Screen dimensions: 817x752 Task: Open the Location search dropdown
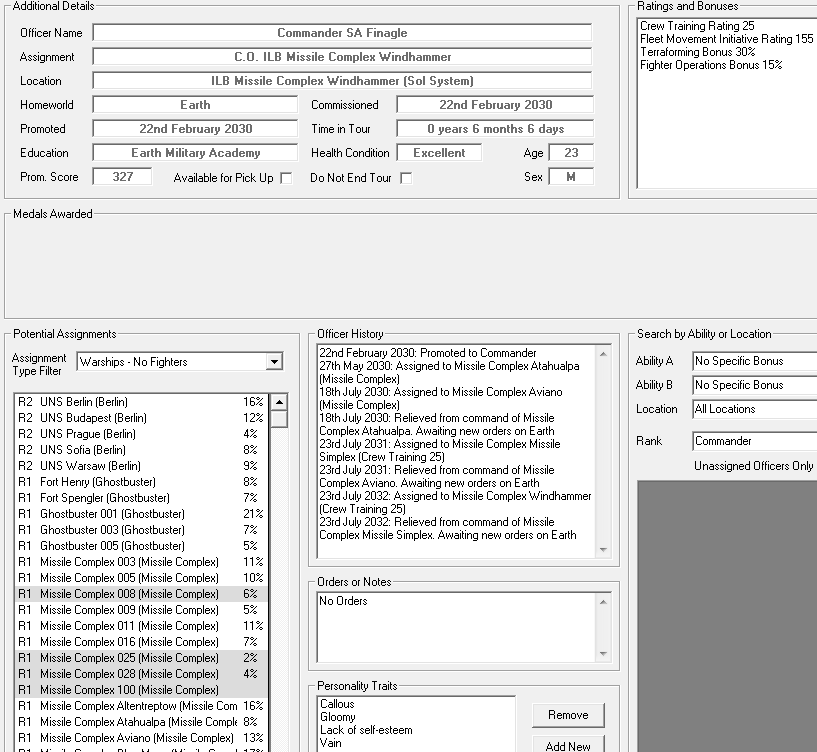pos(754,409)
